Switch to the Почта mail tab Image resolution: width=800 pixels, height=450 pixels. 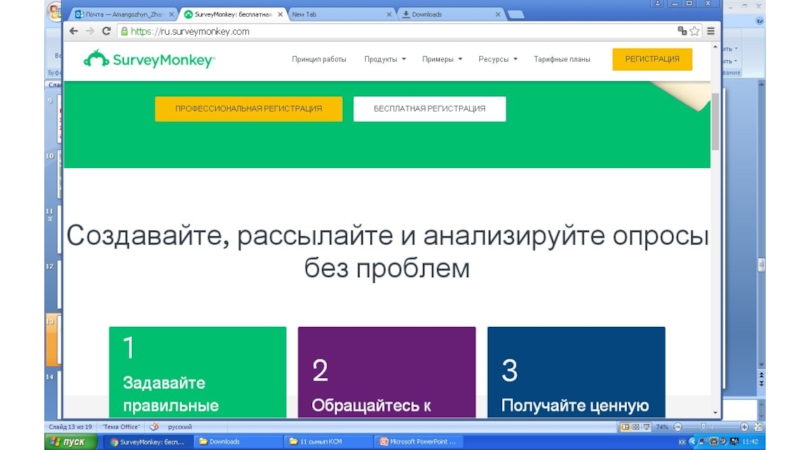click(122, 14)
